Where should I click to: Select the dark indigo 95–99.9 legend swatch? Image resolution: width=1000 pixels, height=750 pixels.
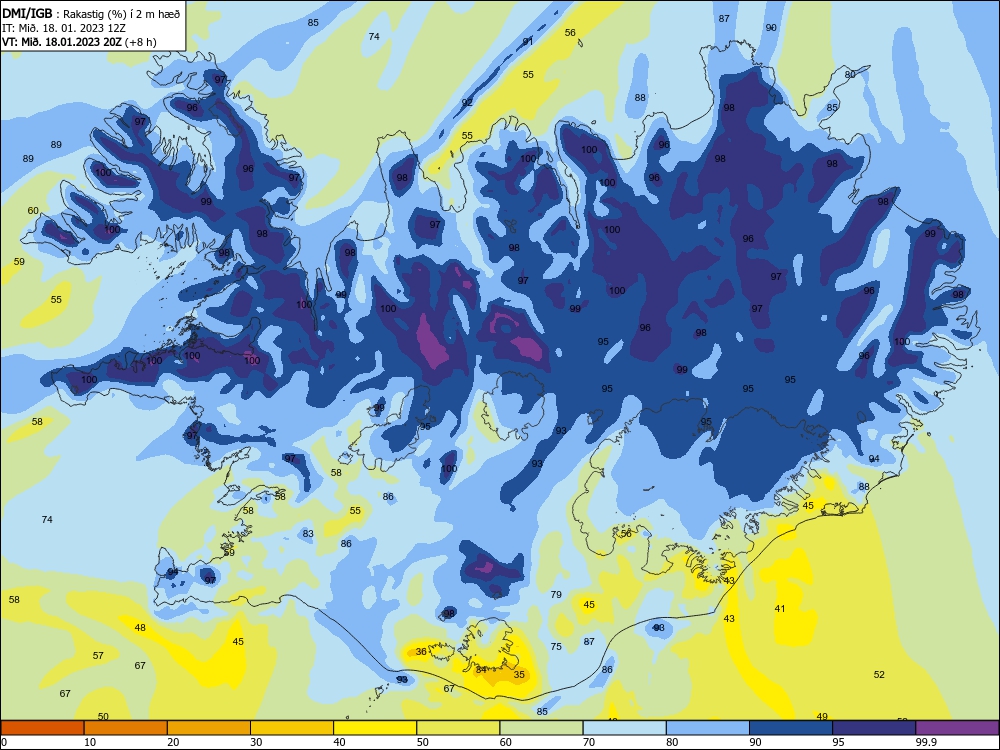pos(874,728)
